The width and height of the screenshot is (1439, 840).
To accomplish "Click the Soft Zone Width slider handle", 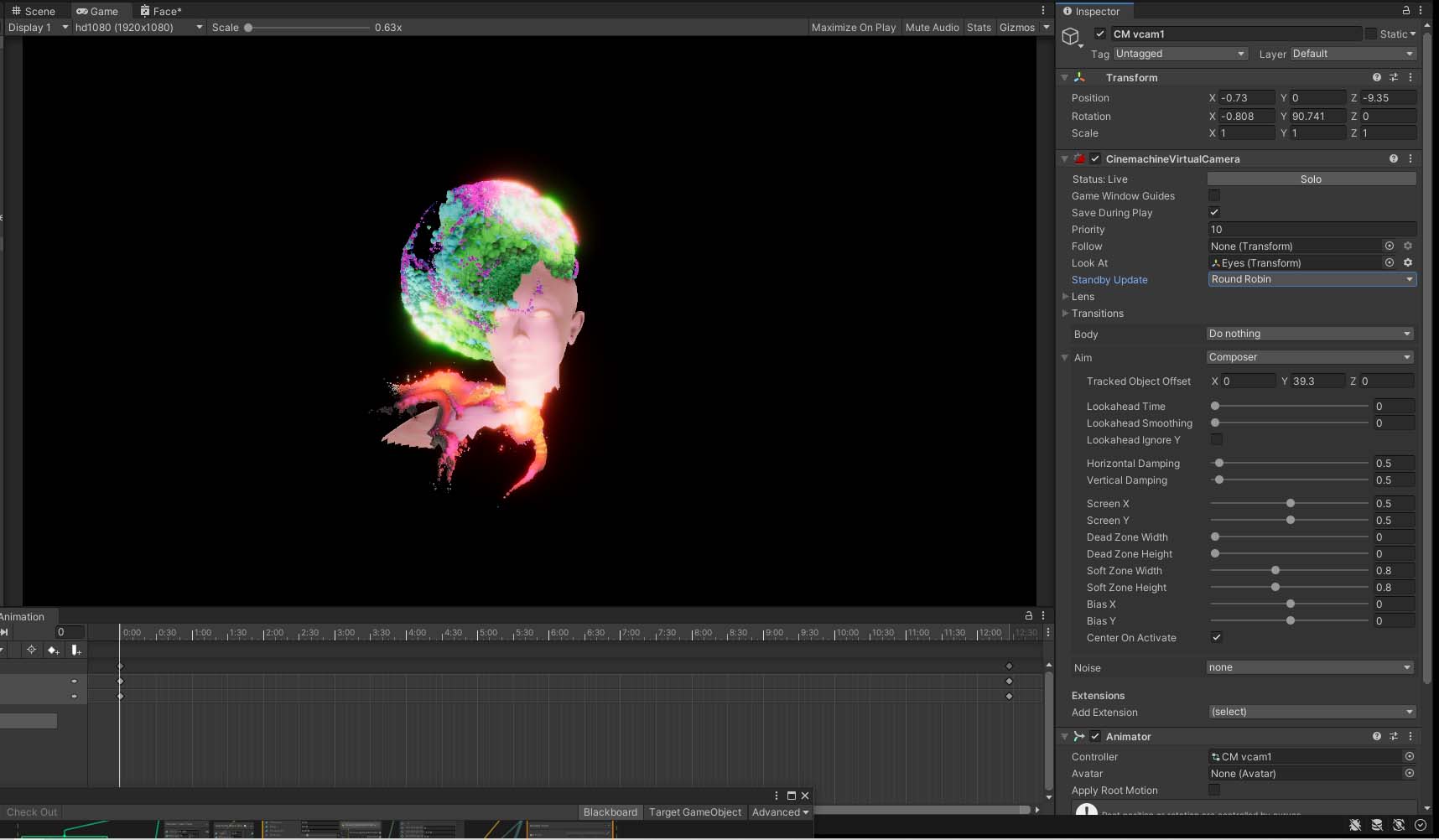I will 1275,570.
